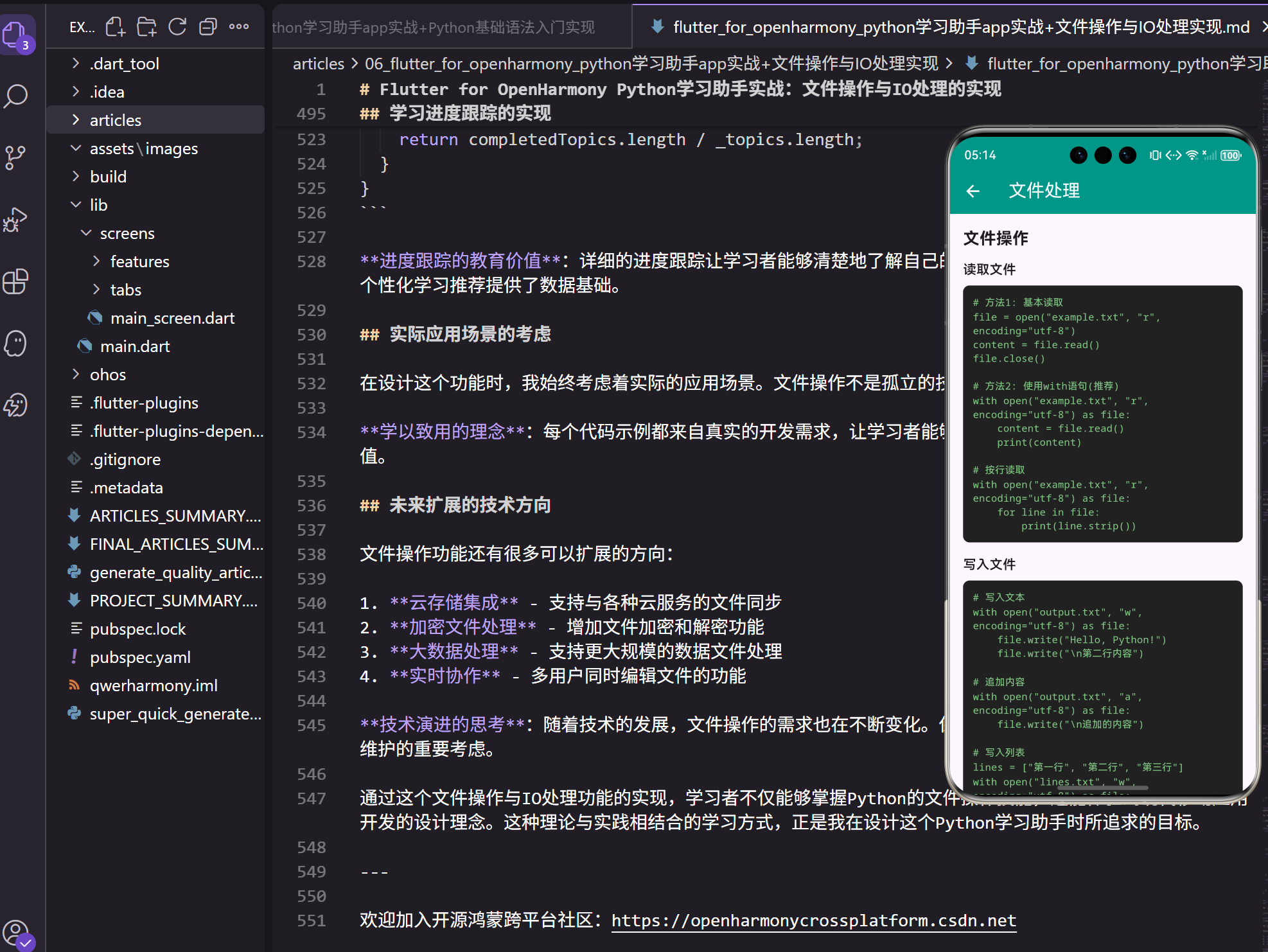
Task: Expand the articles folder
Action: point(76,119)
